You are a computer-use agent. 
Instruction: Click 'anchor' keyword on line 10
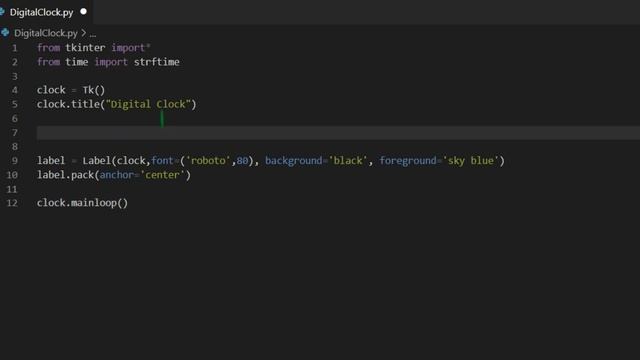pyautogui.click(x=117, y=175)
